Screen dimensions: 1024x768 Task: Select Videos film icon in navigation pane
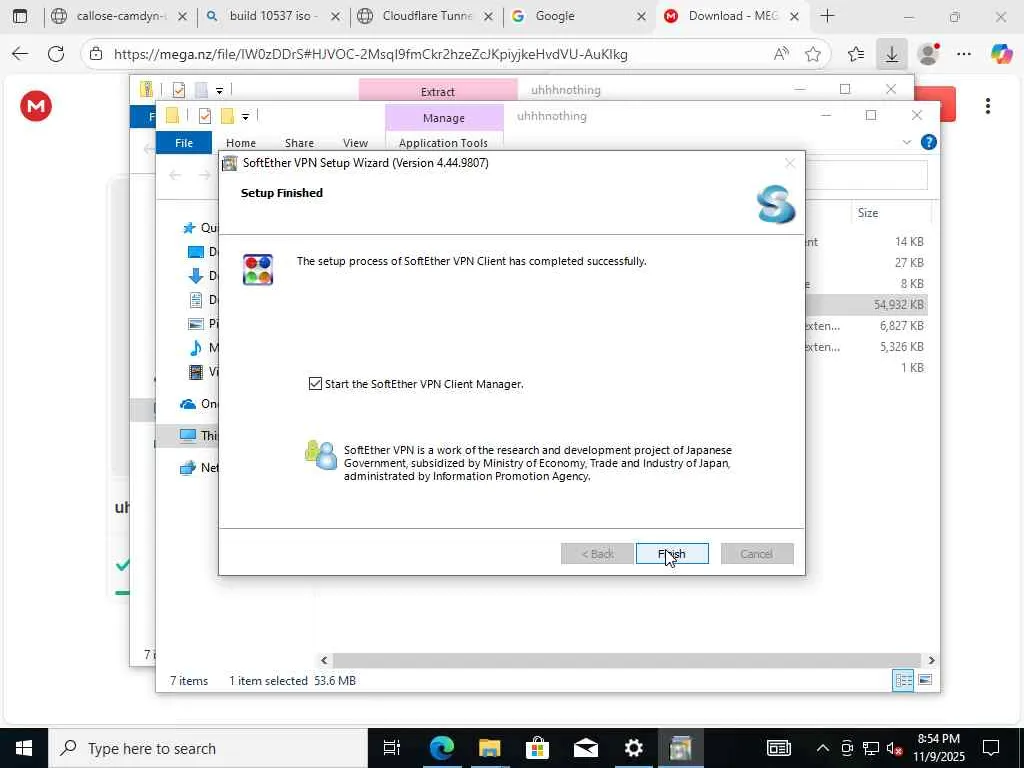click(196, 372)
